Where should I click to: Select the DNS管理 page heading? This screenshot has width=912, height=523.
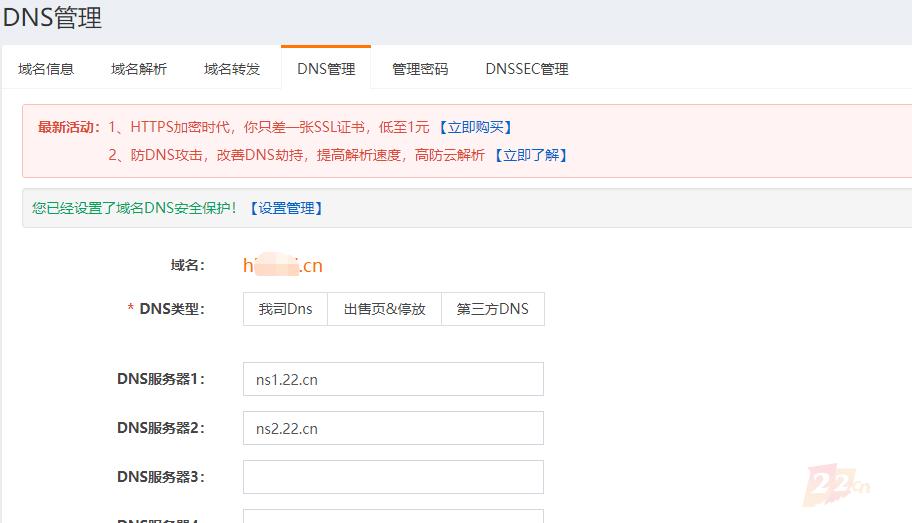52,17
